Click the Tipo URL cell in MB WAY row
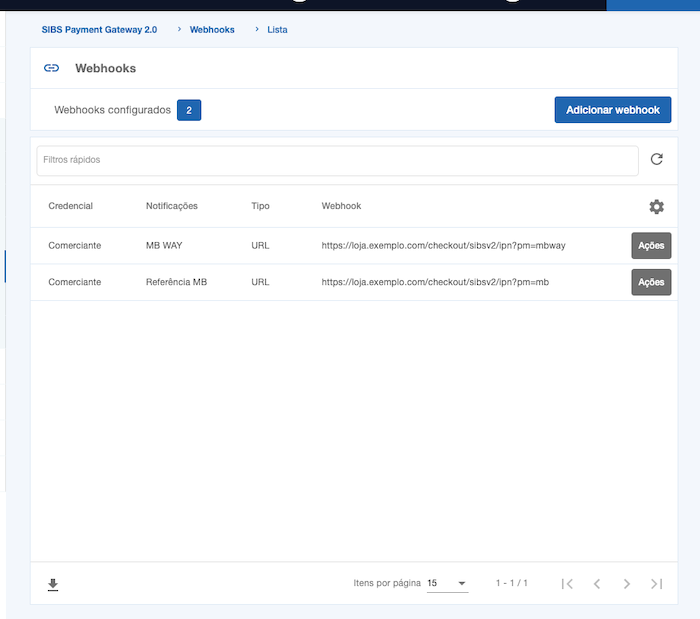This screenshot has height=619, width=700. 260,245
